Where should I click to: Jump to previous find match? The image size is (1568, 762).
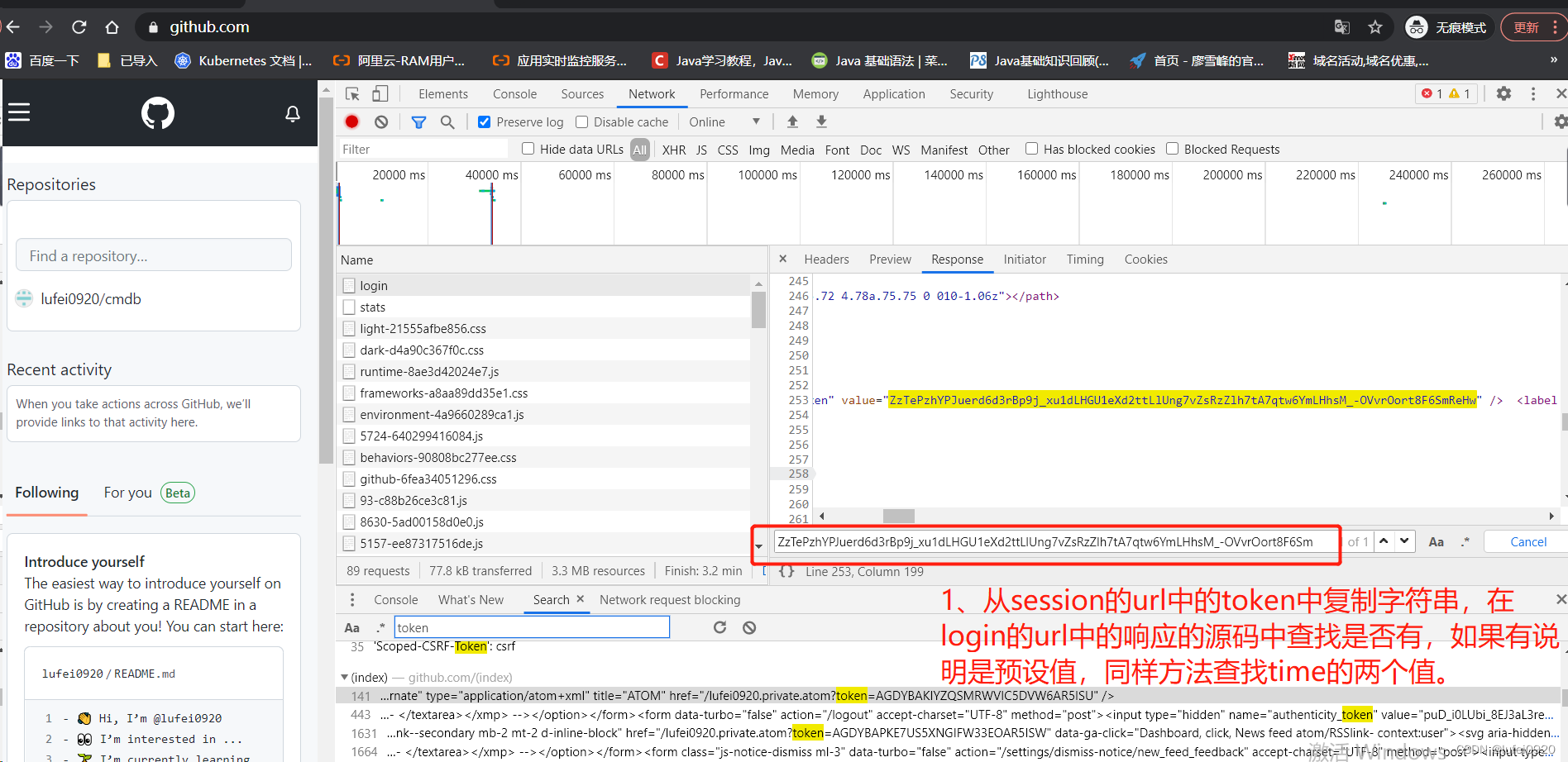1384,541
